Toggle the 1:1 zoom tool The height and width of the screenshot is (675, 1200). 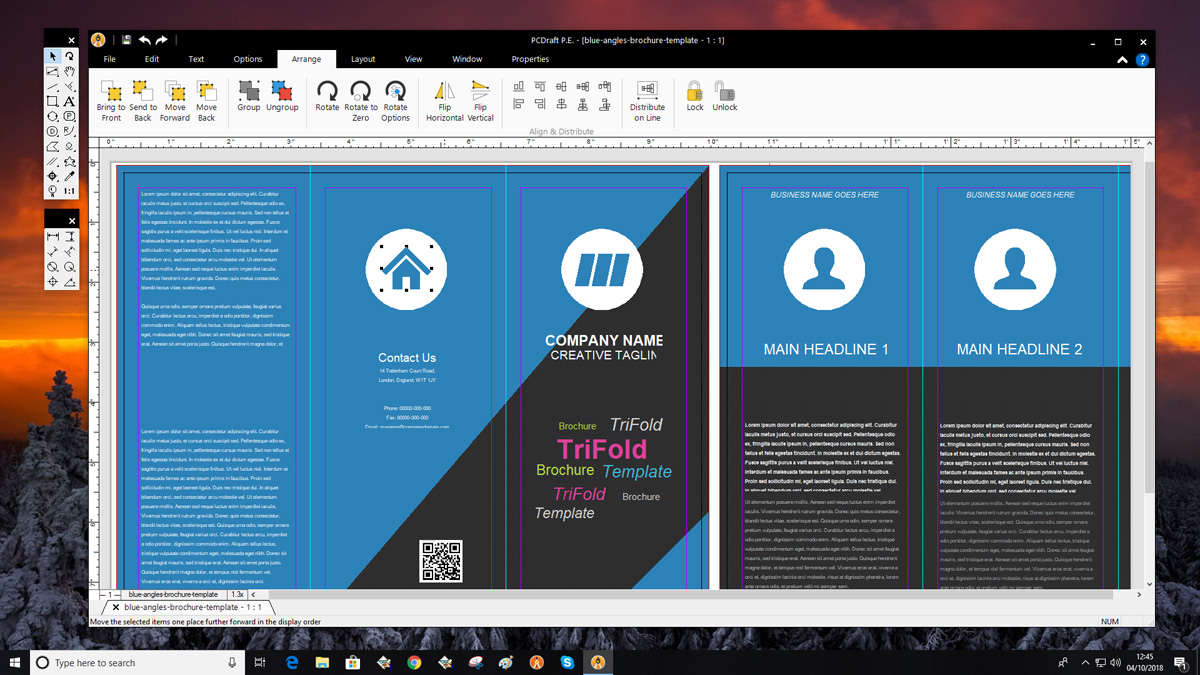(x=69, y=191)
